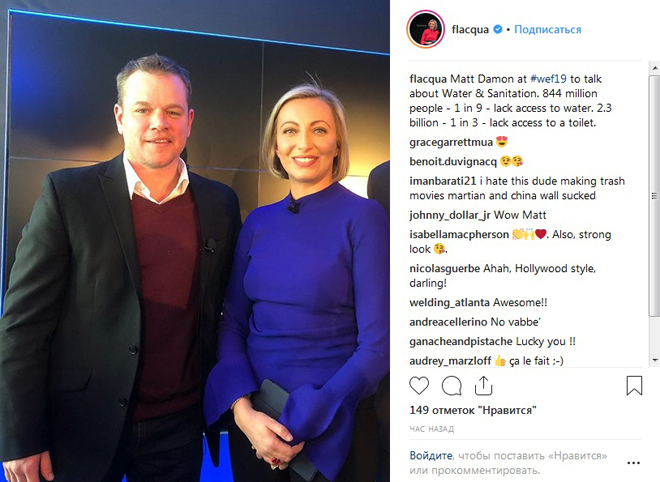This screenshot has height=482, width=660.
Task: Click the Войдите login link
Action: click(x=431, y=455)
